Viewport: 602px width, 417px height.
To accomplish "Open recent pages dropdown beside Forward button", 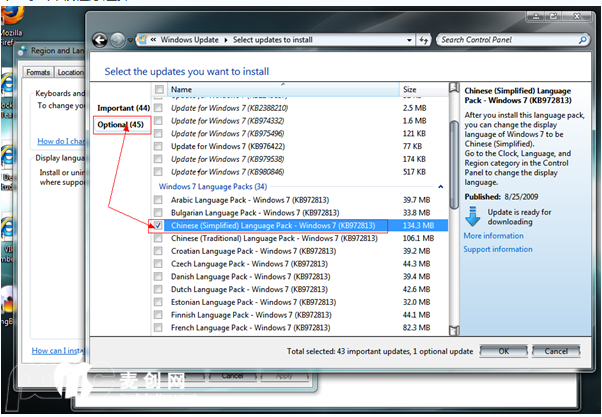I will point(132,40).
